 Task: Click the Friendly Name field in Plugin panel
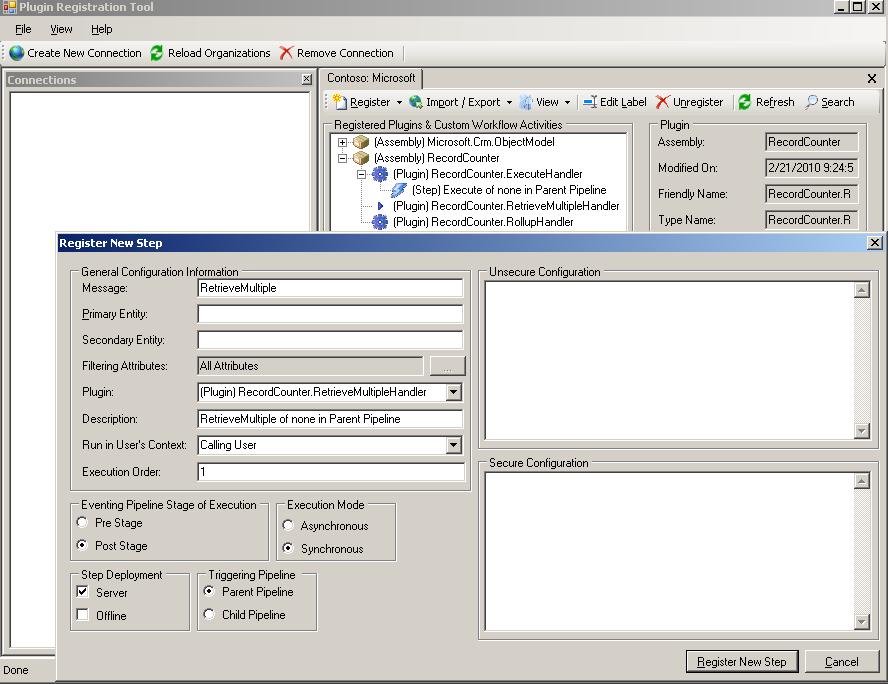click(812, 194)
